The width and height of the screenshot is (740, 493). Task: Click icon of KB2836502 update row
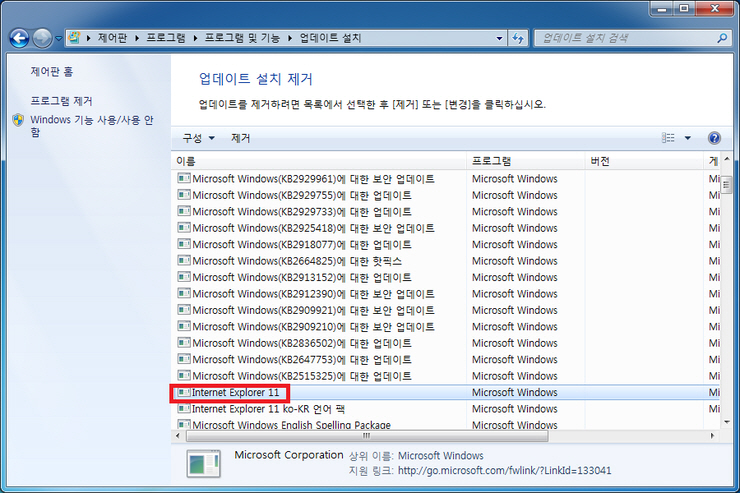[x=184, y=343]
